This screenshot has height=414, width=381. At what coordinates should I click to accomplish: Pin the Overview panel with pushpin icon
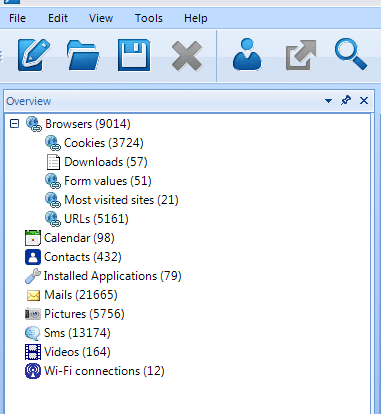click(346, 100)
